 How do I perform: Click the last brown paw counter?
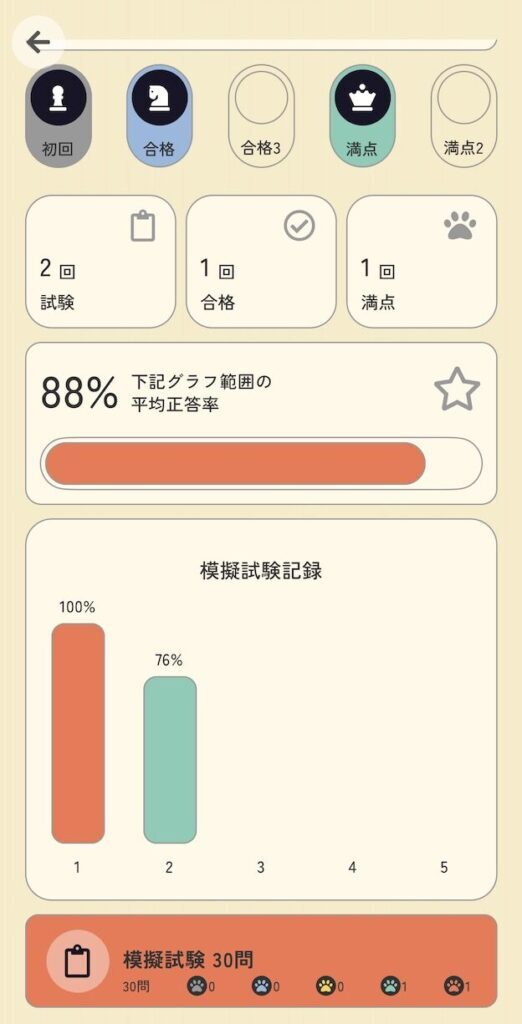[x=458, y=985]
